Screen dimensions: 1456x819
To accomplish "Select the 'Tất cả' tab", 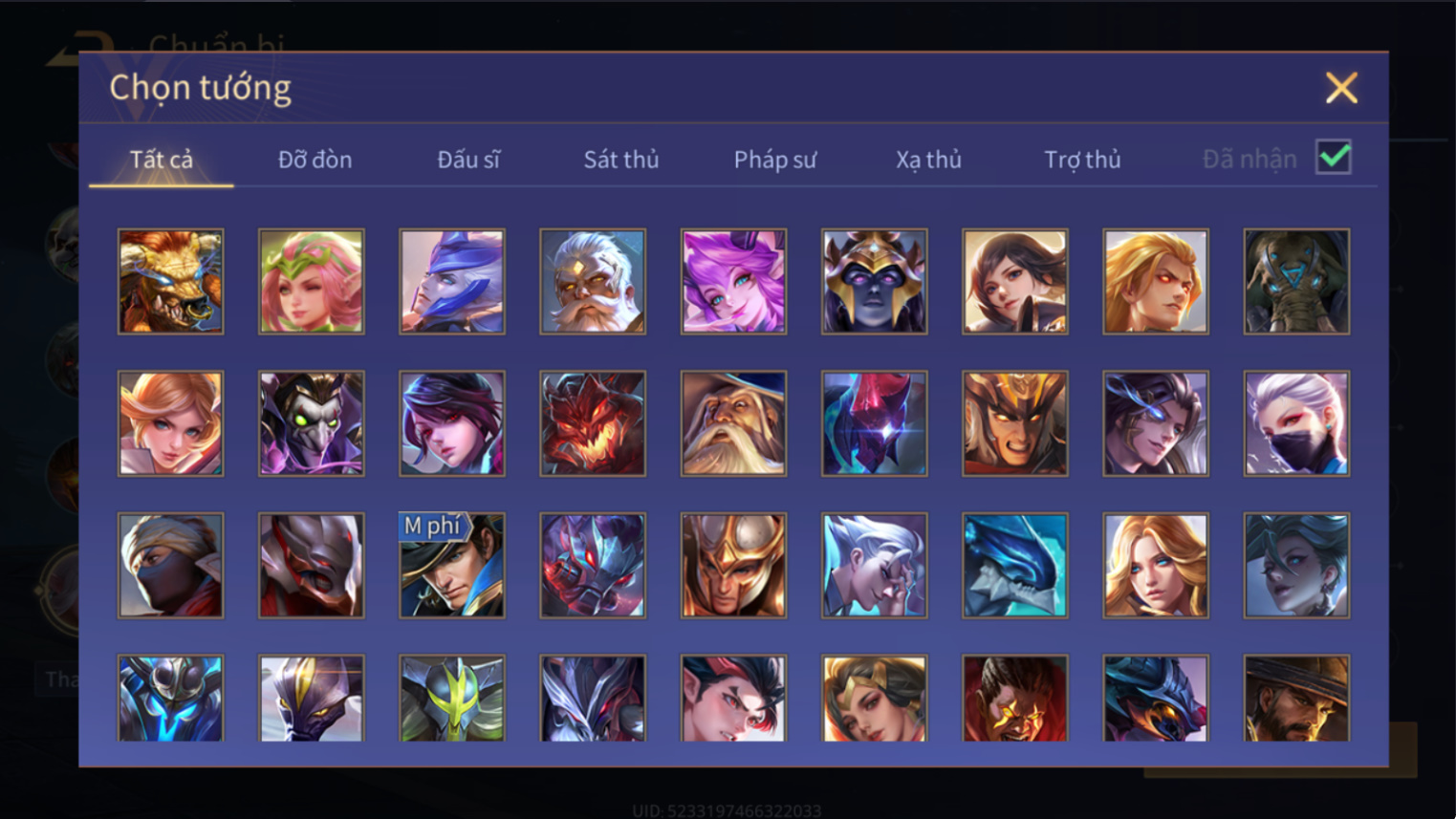I will [x=162, y=160].
